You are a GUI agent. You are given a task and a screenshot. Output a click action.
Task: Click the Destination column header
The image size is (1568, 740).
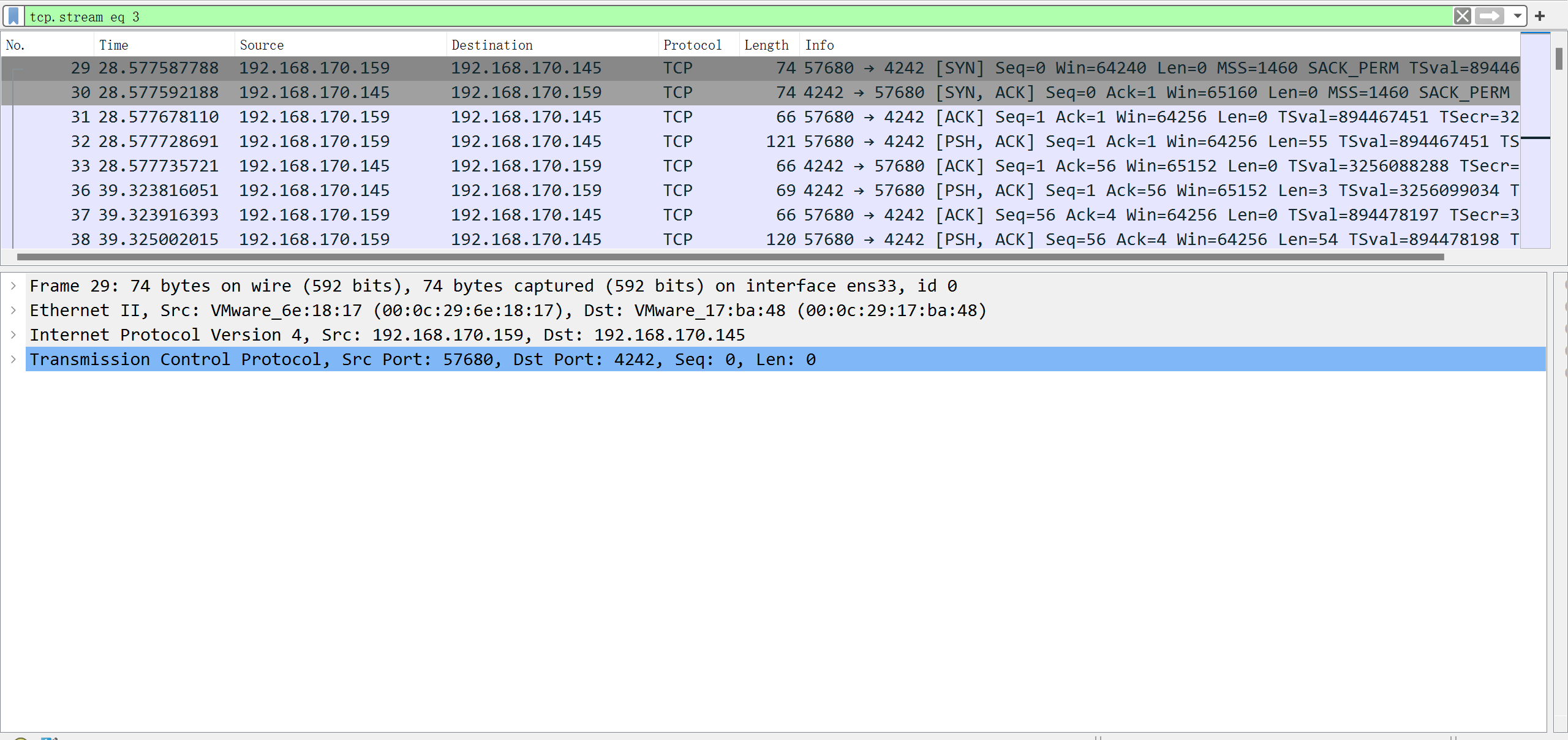492,45
